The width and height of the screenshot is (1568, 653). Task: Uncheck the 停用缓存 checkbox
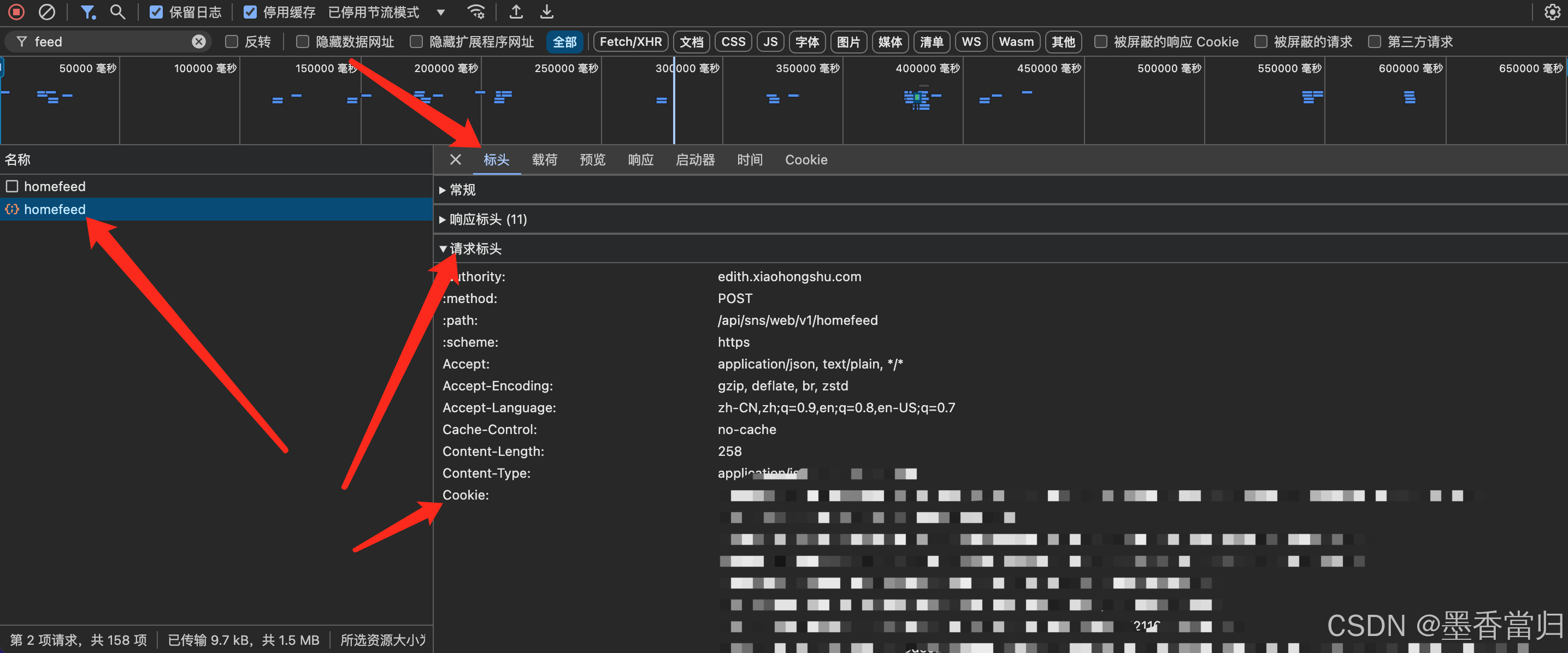[x=250, y=11]
